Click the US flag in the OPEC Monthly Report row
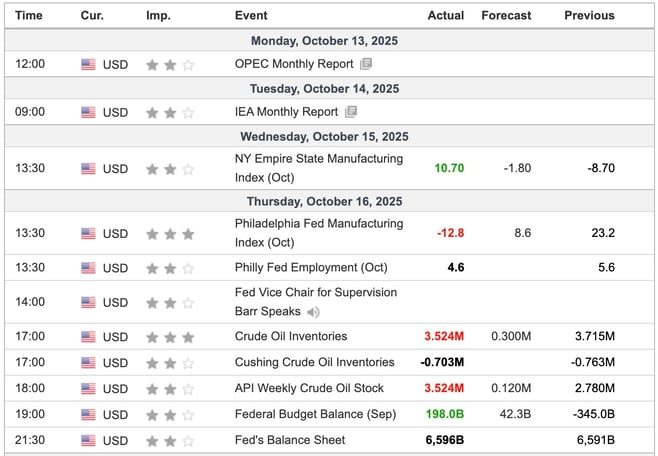658x456 pixels. point(88,64)
